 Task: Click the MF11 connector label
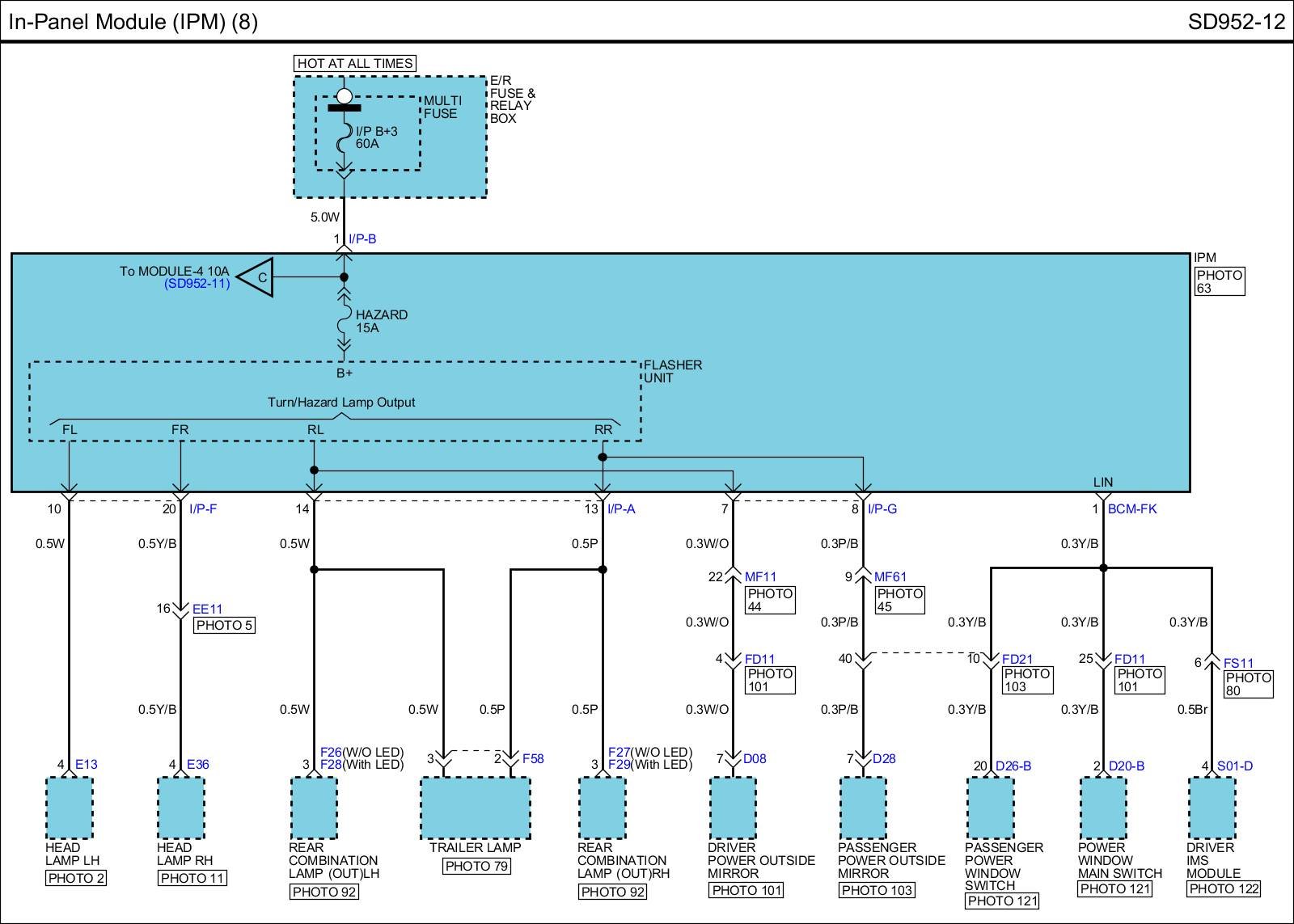pyautogui.click(x=760, y=577)
